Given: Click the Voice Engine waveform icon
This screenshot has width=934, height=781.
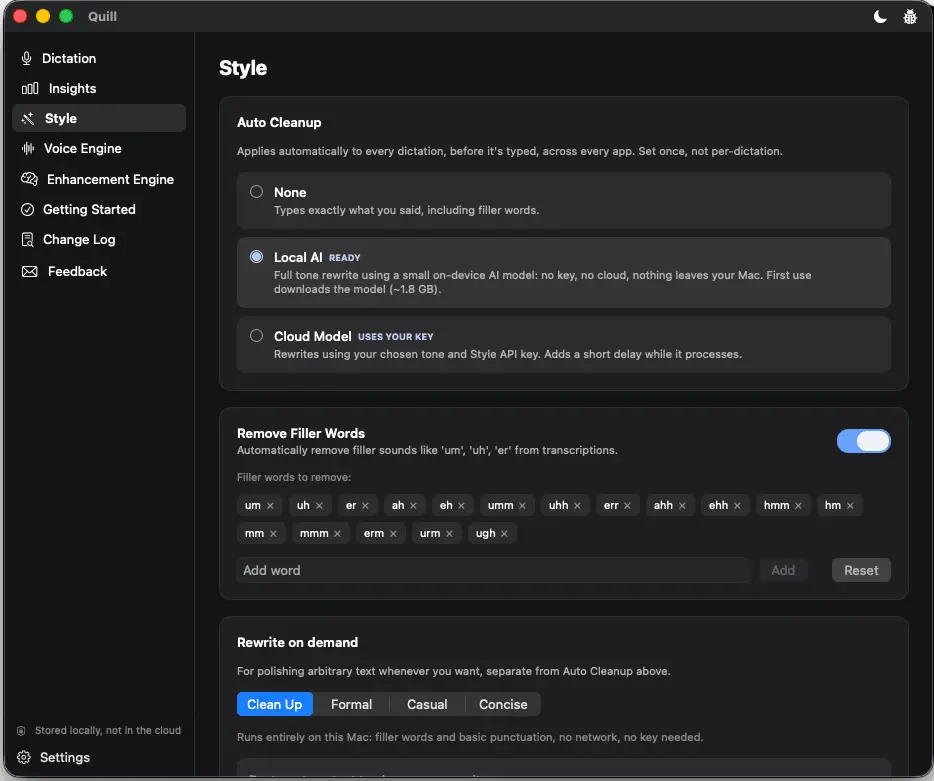Looking at the screenshot, I should pos(28,148).
